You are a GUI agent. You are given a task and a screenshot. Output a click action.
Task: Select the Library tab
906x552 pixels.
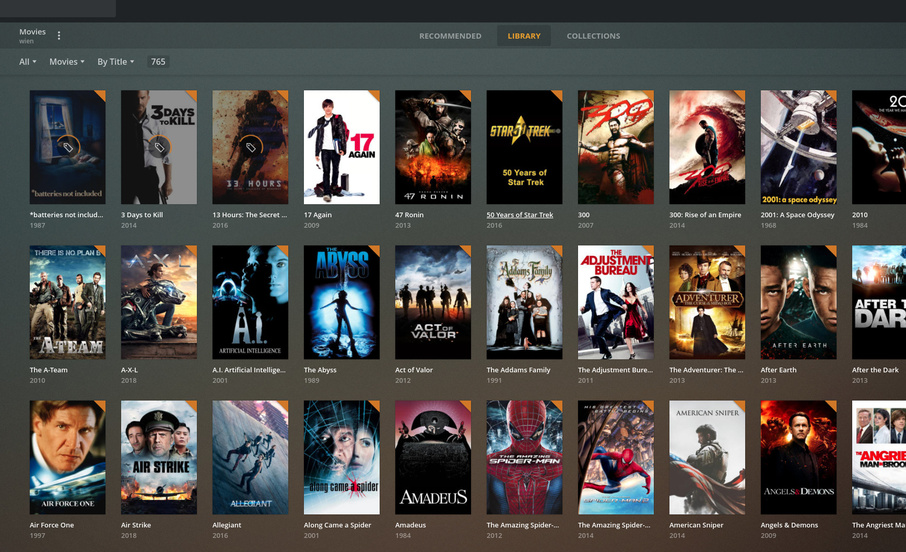point(524,36)
